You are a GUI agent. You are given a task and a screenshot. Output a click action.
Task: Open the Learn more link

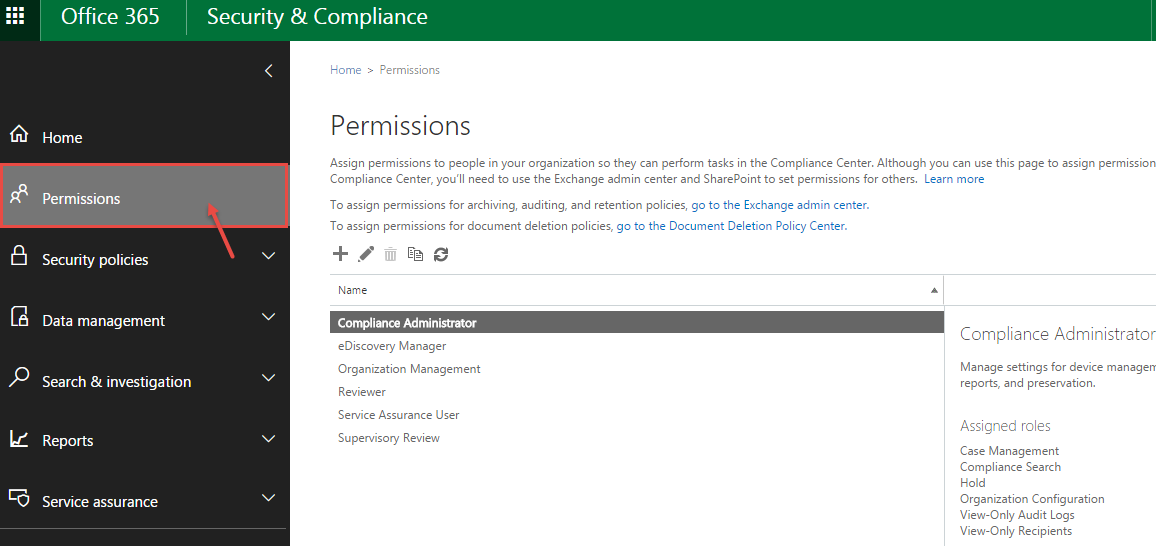pyautogui.click(x=954, y=179)
